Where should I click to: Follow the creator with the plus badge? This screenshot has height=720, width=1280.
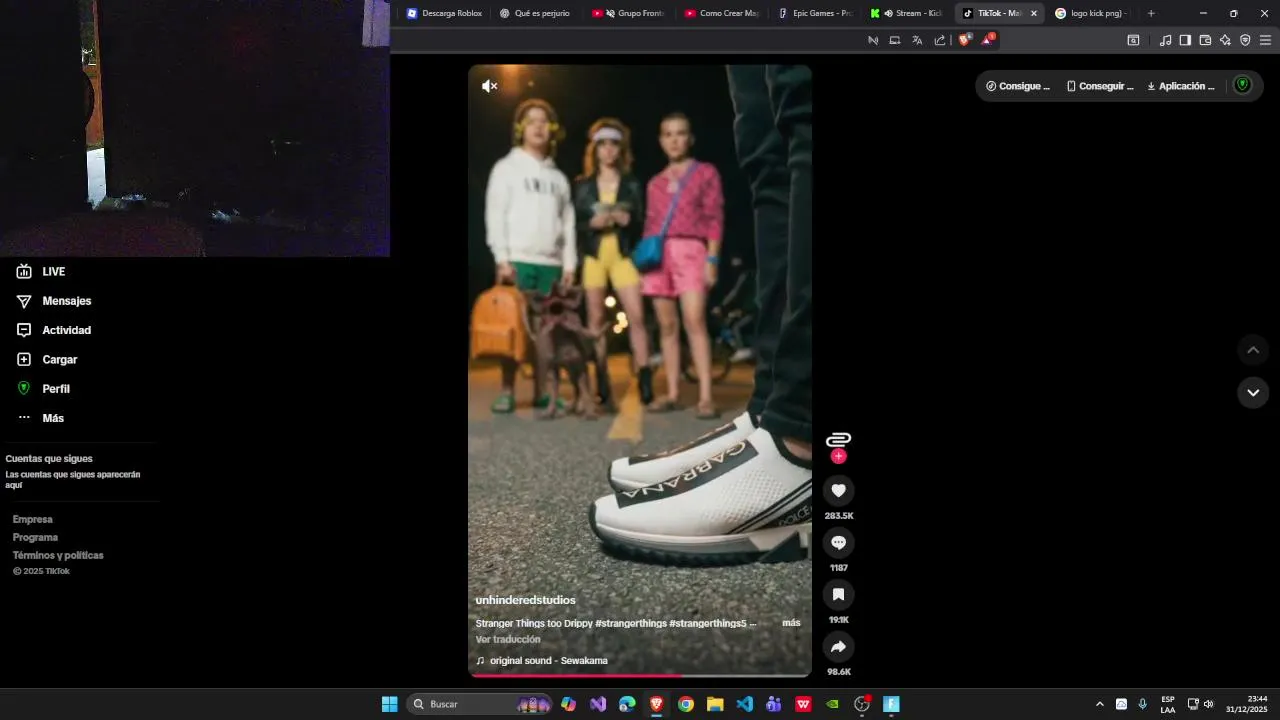coord(838,456)
